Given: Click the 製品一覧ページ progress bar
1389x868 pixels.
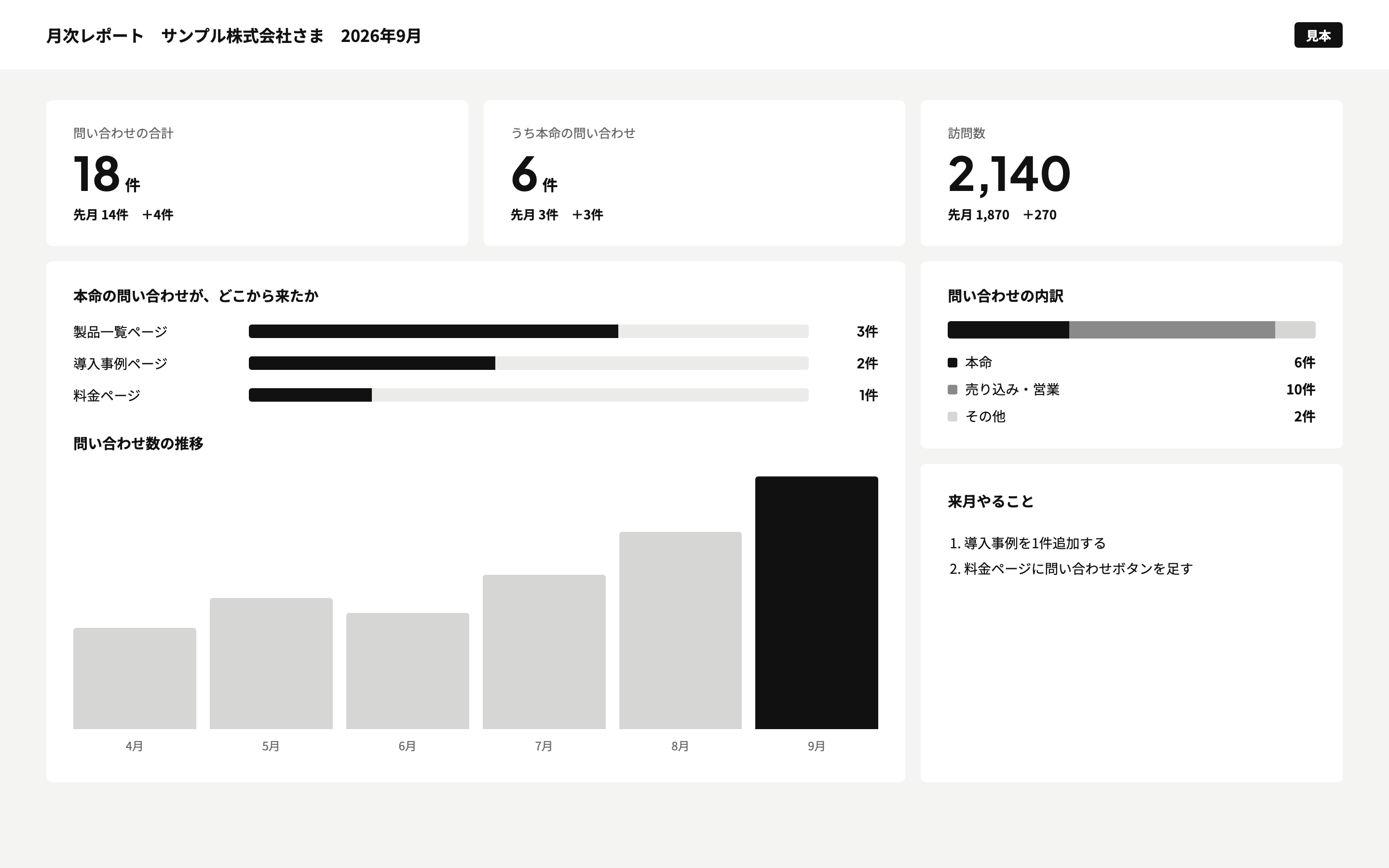Looking at the screenshot, I should coord(528,331).
